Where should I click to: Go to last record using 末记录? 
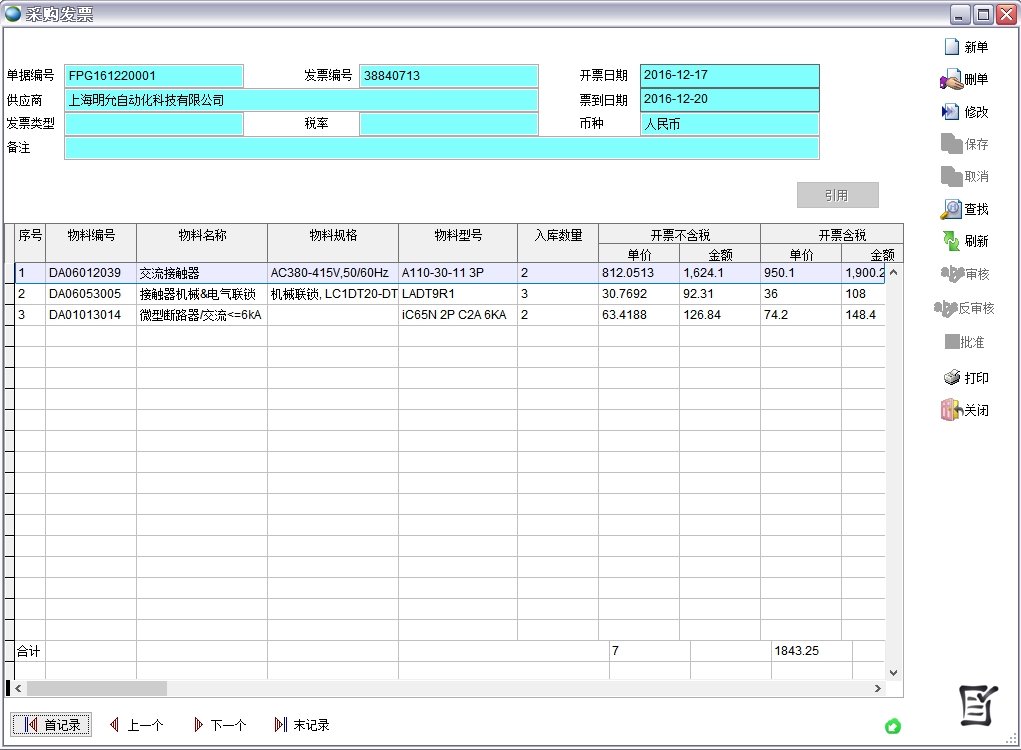click(x=302, y=725)
